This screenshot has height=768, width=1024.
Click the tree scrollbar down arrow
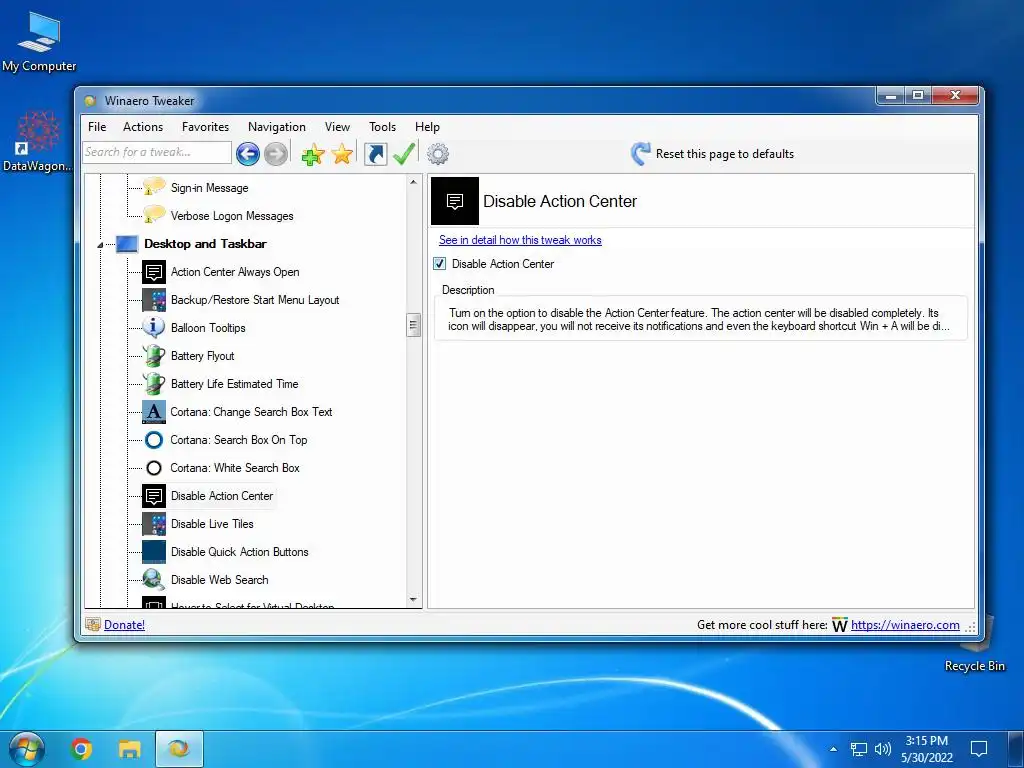[413, 599]
